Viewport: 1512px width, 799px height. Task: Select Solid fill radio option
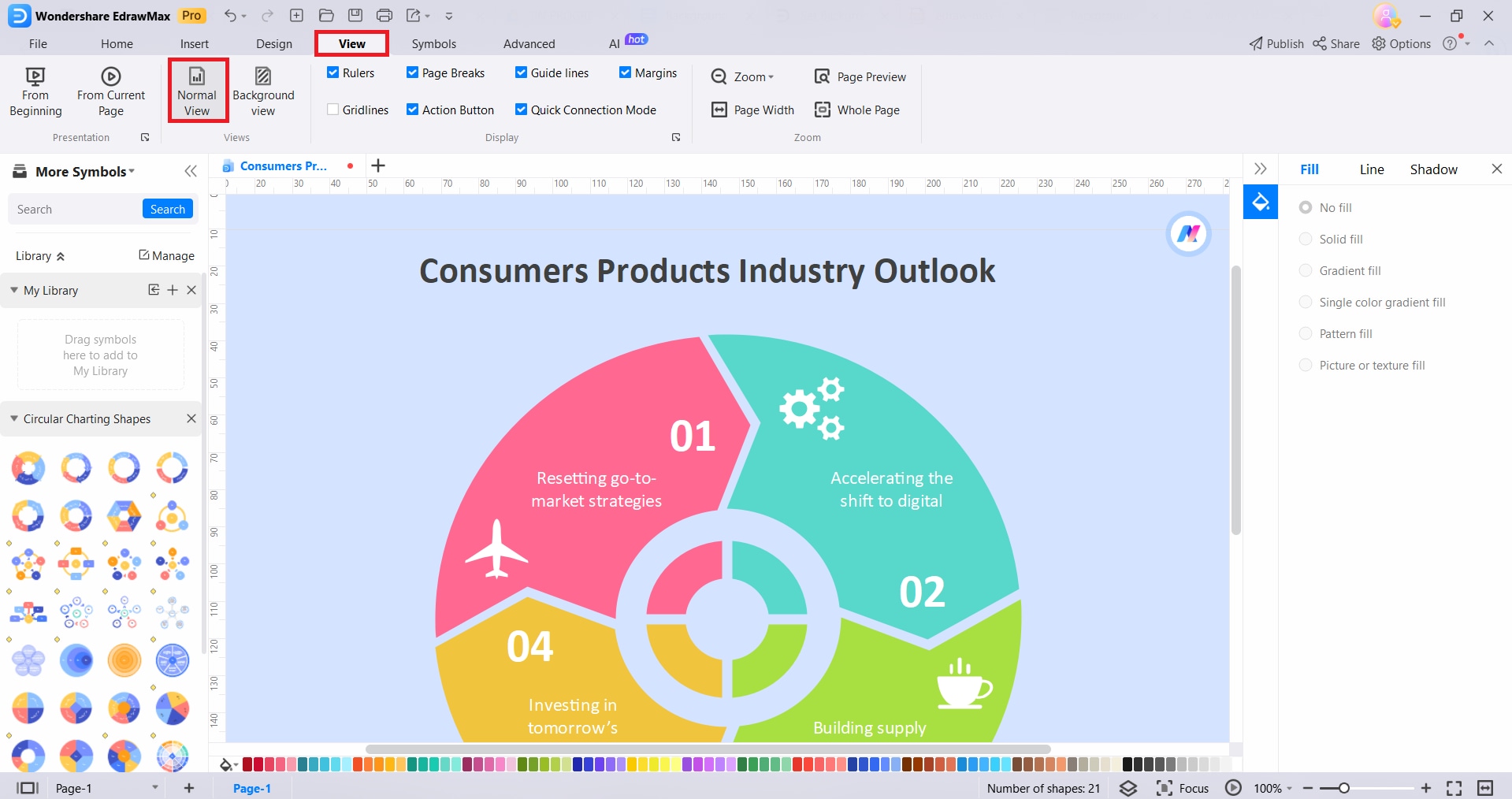(x=1306, y=239)
